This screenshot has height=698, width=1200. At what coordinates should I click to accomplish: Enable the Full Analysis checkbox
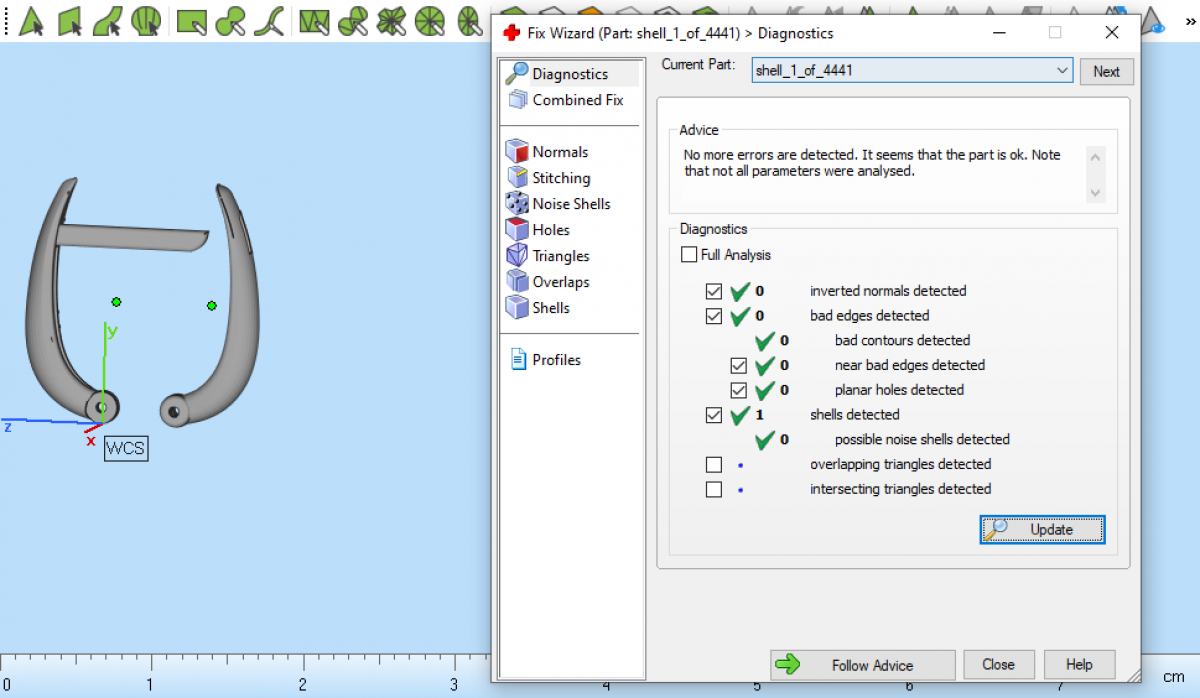(x=689, y=255)
